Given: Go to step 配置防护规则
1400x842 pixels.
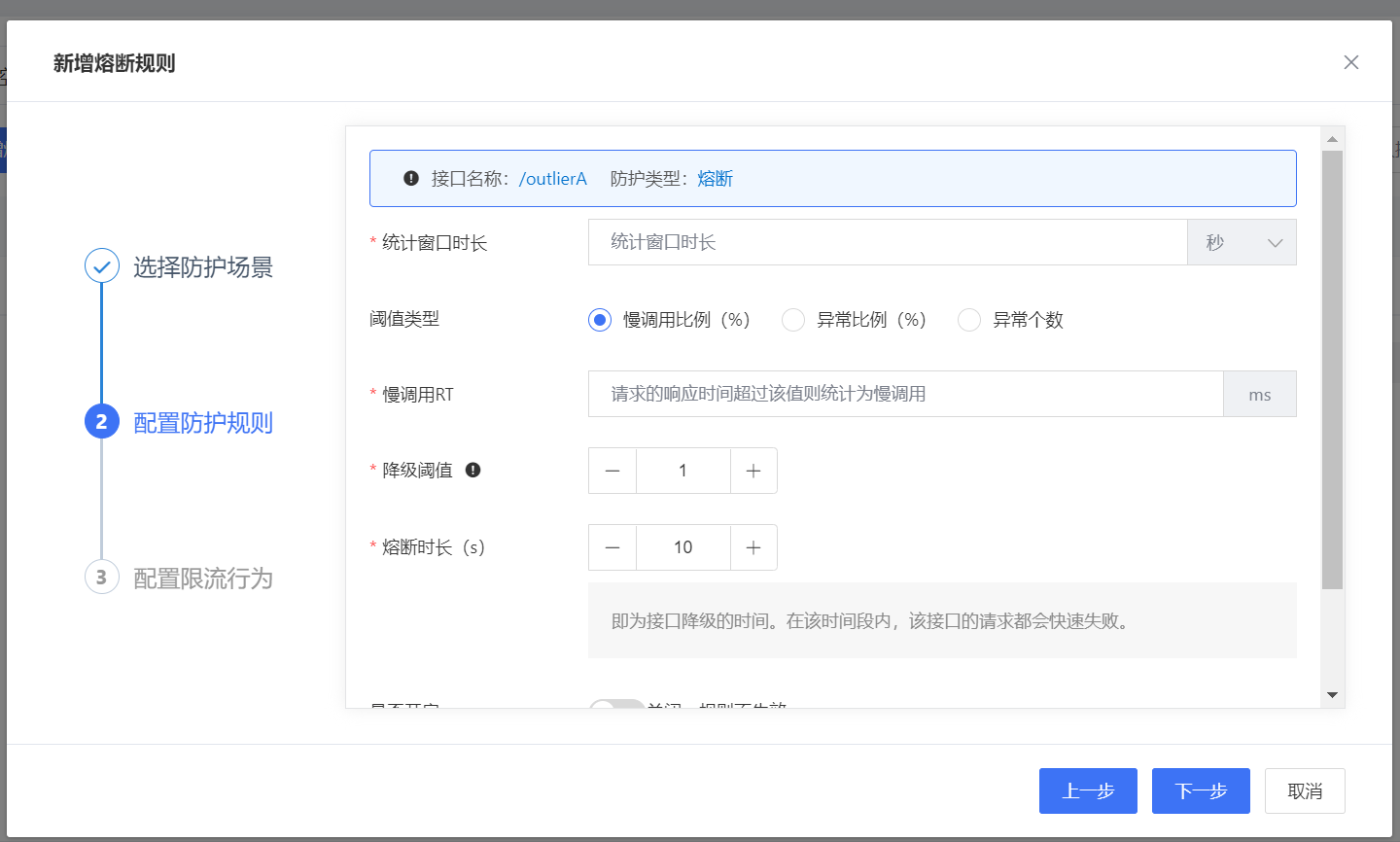Looking at the screenshot, I should tap(203, 422).
